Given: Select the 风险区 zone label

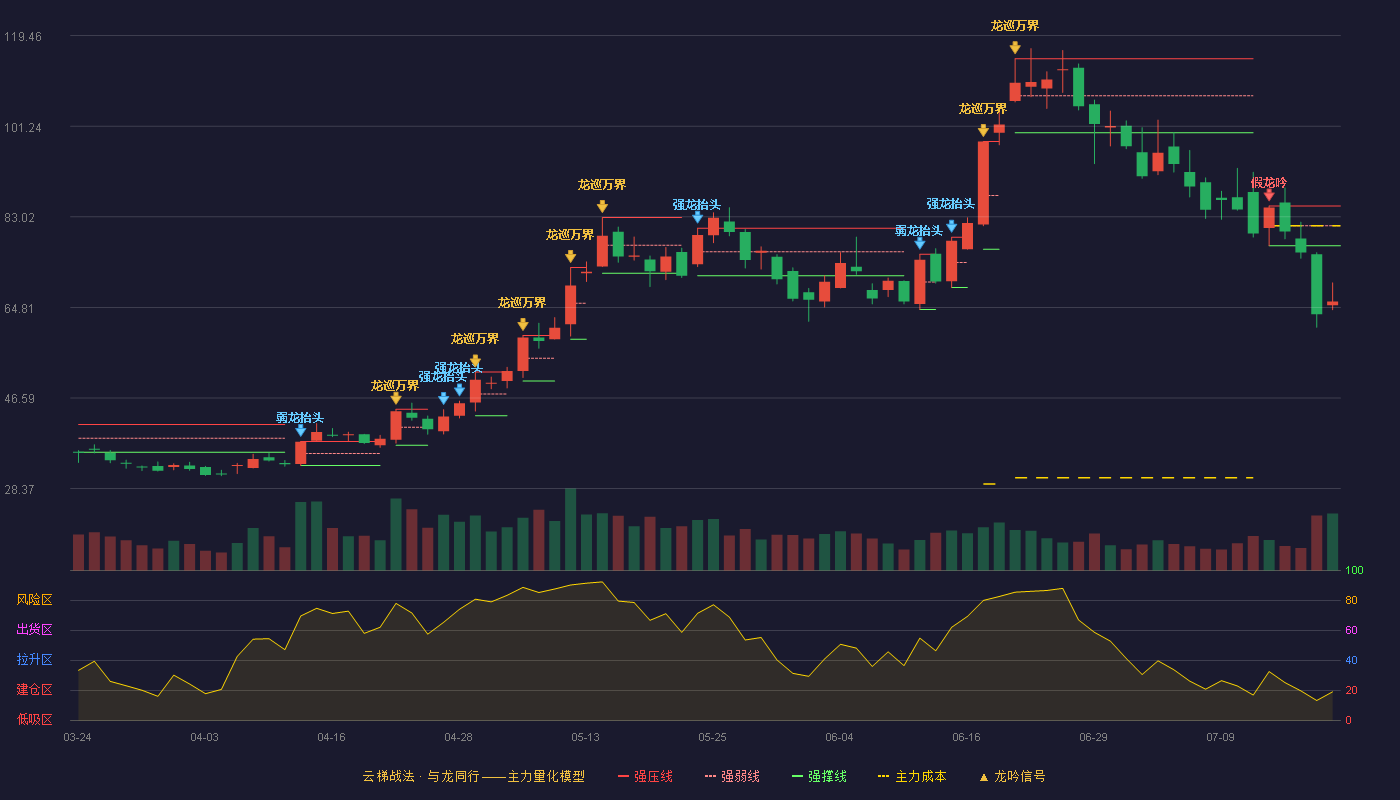Looking at the screenshot, I should (x=34, y=600).
